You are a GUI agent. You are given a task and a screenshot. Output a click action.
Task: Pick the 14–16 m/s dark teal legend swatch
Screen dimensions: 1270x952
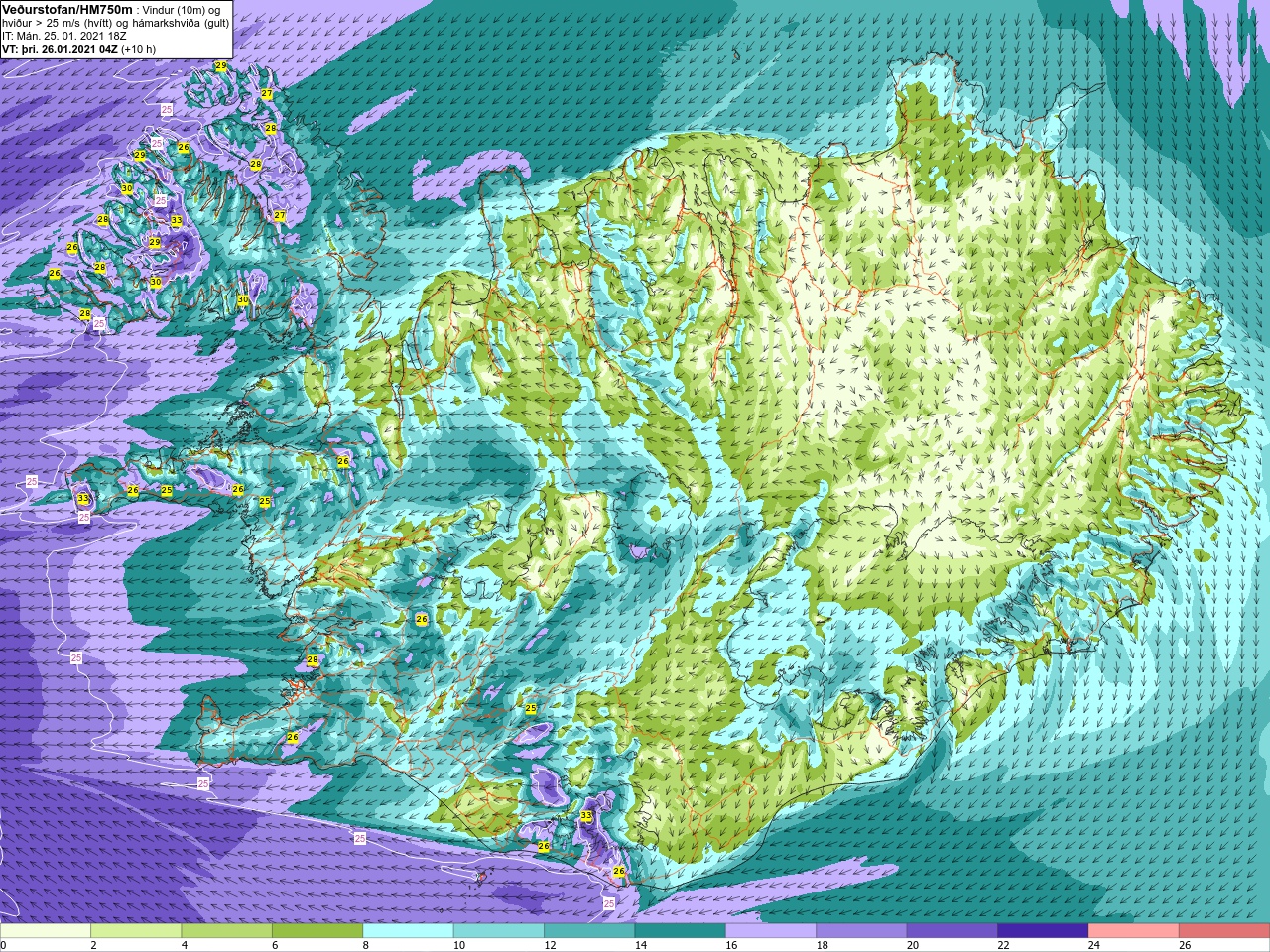[680, 931]
